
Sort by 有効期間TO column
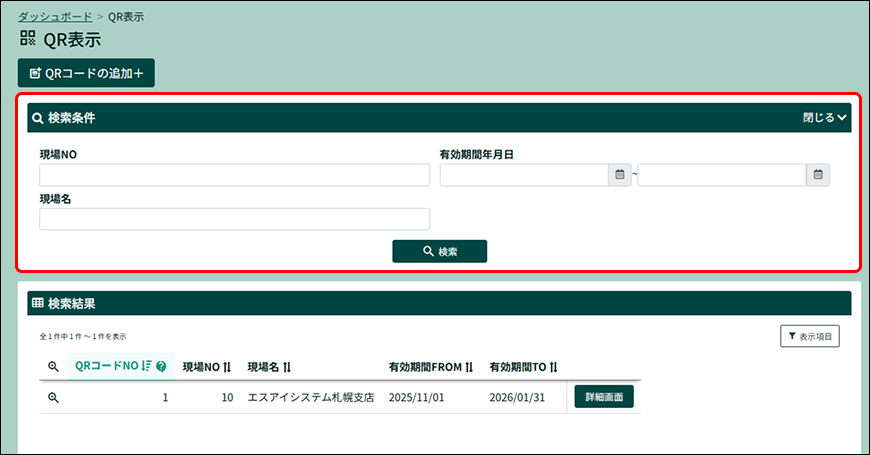pos(523,367)
